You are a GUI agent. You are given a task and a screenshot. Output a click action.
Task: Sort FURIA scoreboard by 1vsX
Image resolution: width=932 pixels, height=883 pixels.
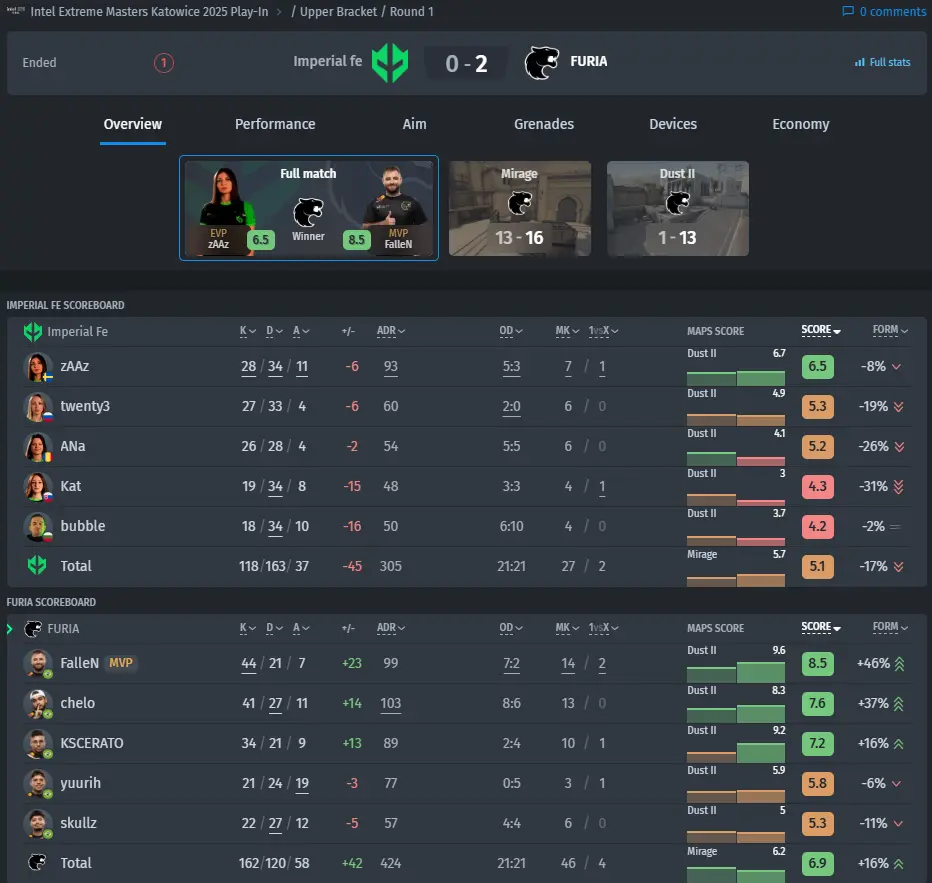pos(603,628)
